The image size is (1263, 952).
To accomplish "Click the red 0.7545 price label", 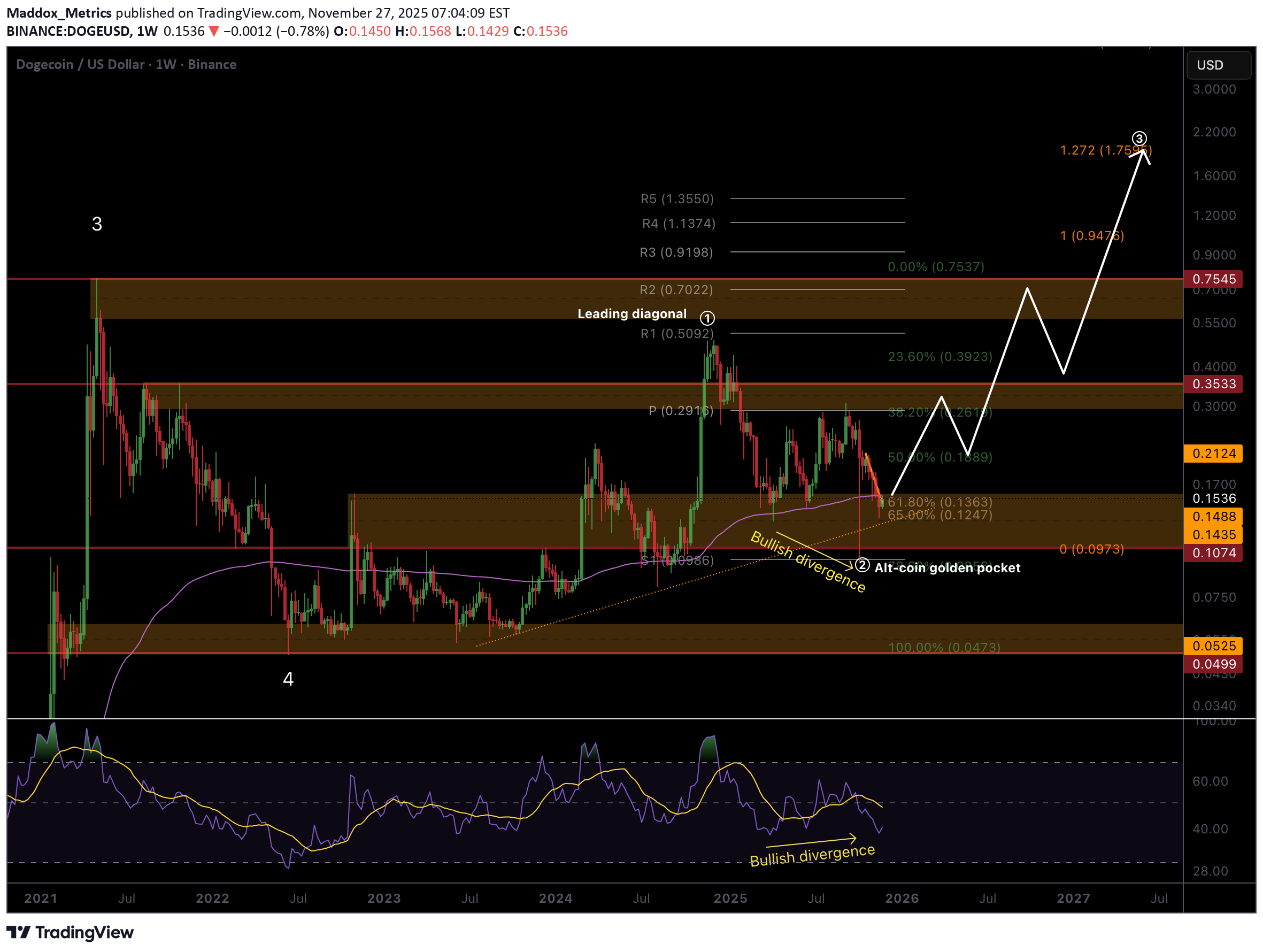I will (x=1213, y=279).
